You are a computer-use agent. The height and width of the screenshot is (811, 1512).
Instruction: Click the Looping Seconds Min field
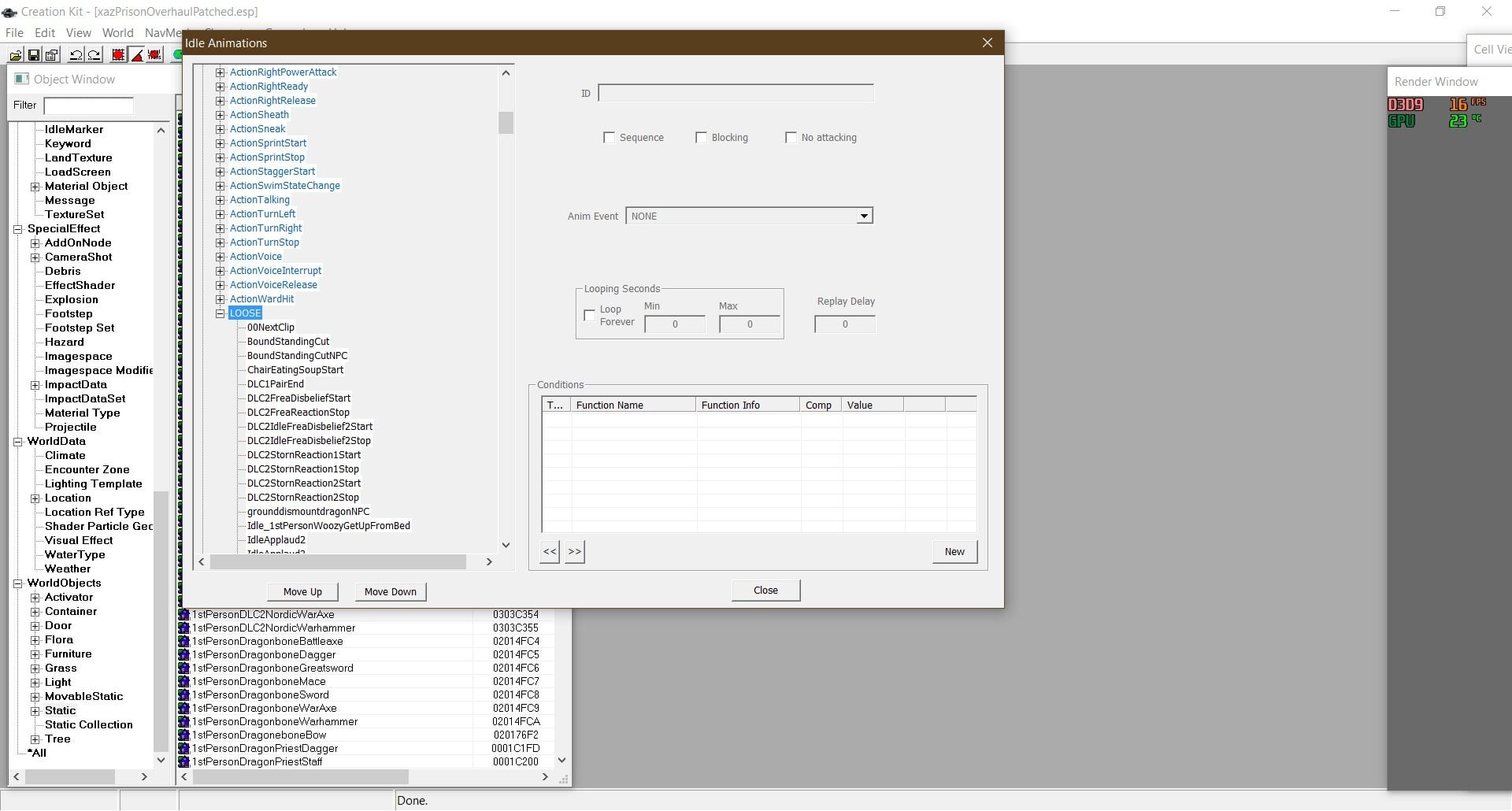[675, 324]
